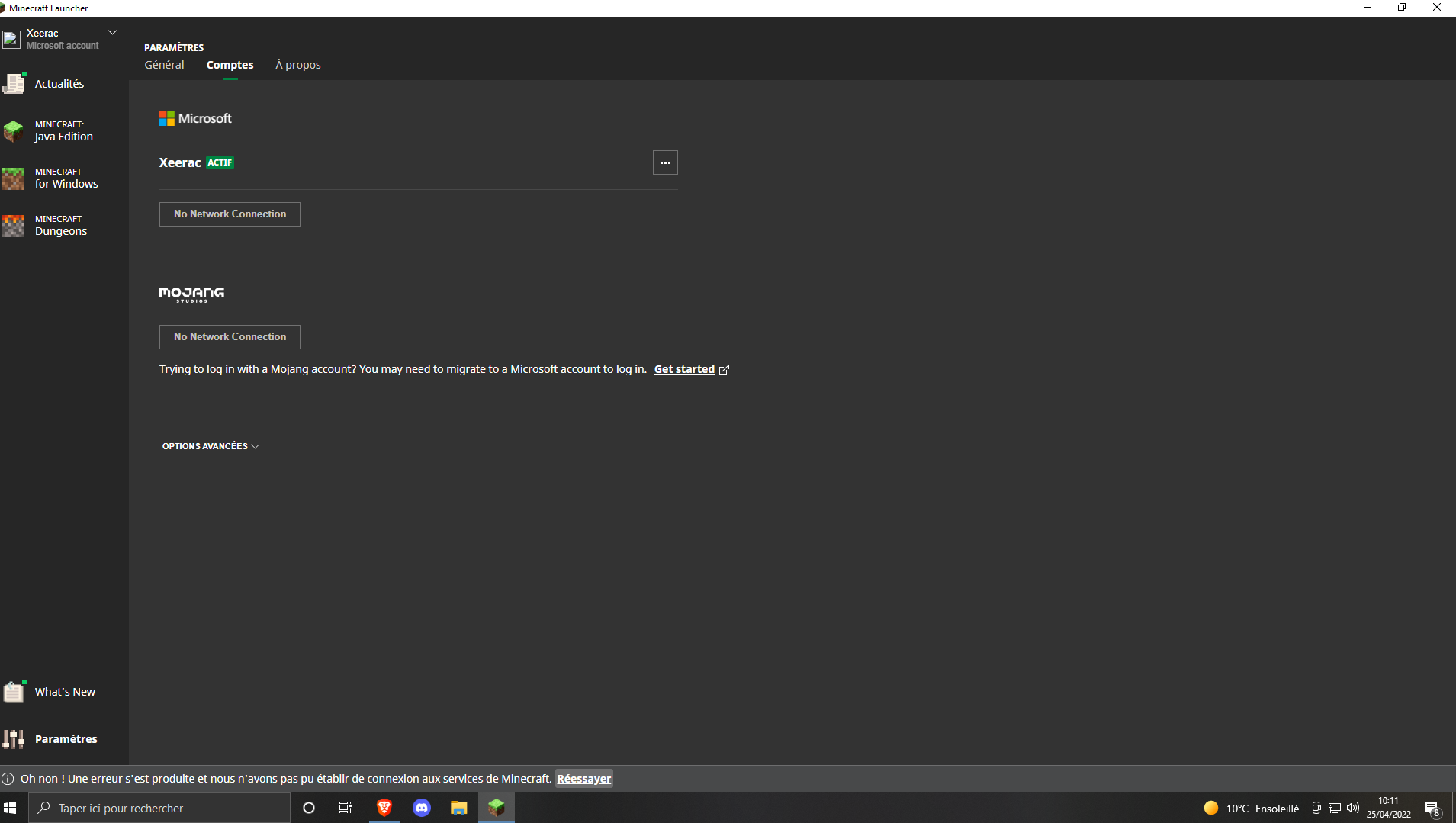Click the PARAMÈTRES heading
The width and height of the screenshot is (1456, 823).
pos(174,47)
